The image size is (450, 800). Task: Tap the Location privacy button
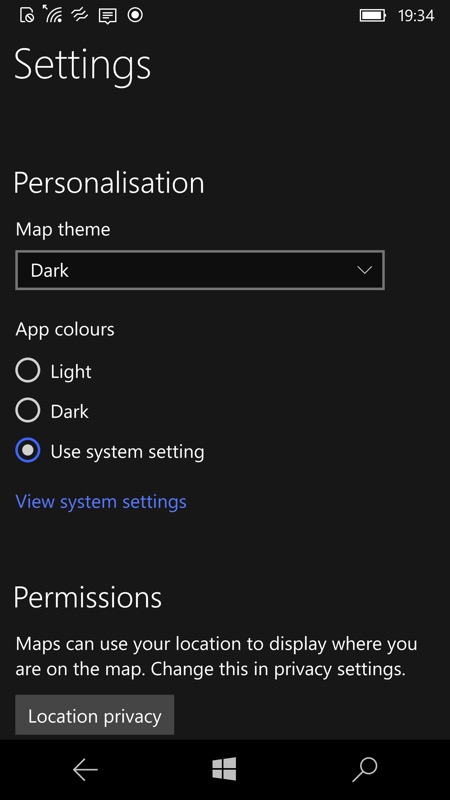click(94, 715)
